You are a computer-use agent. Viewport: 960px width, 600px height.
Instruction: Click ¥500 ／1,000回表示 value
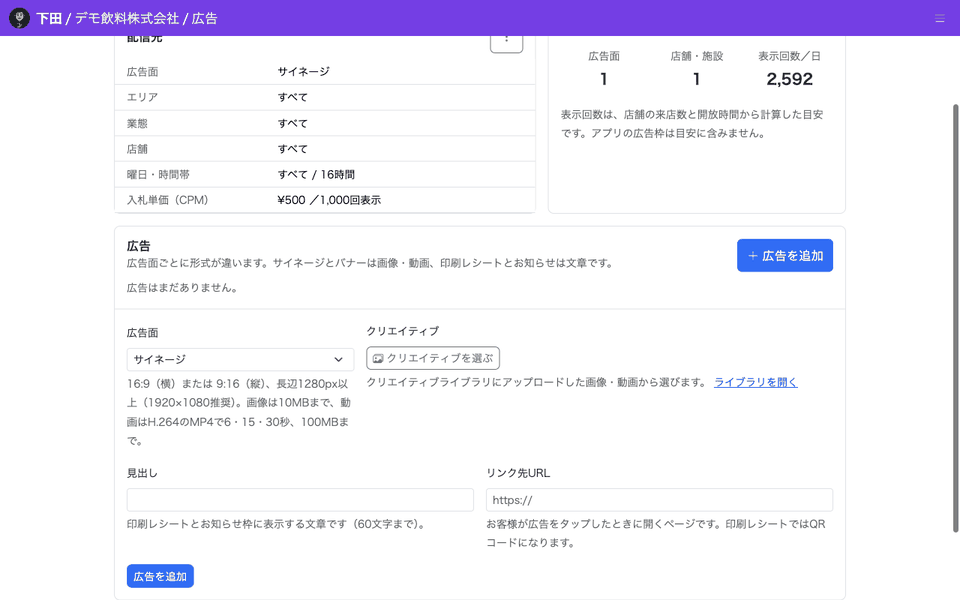coord(329,200)
